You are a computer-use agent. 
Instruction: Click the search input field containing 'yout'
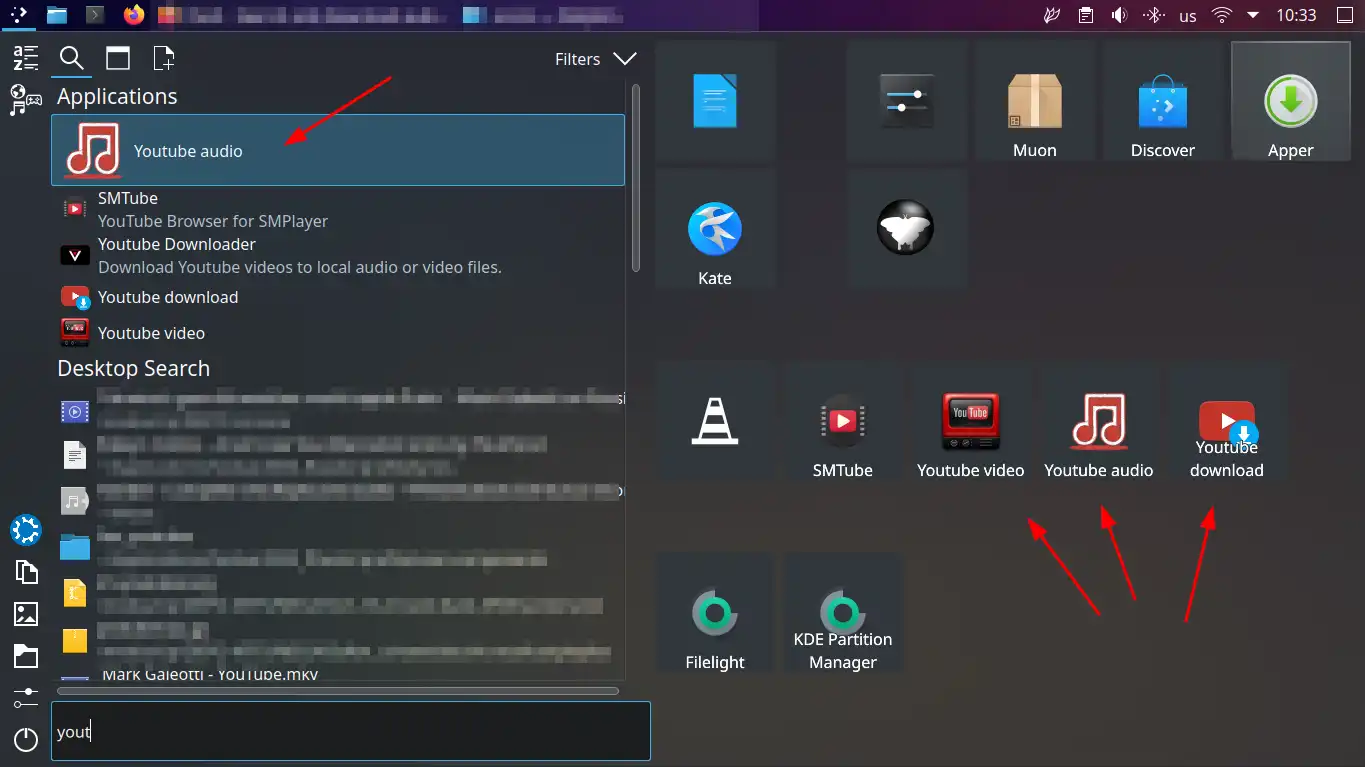coord(351,731)
